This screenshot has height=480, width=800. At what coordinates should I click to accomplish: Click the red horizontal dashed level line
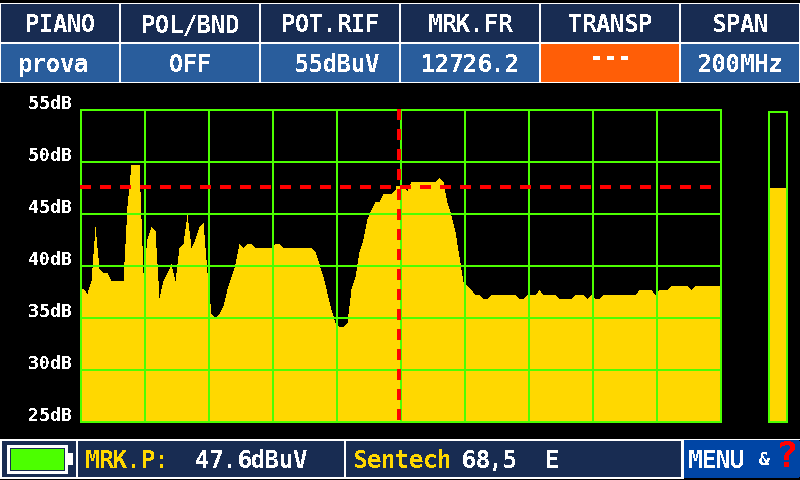coord(396,187)
